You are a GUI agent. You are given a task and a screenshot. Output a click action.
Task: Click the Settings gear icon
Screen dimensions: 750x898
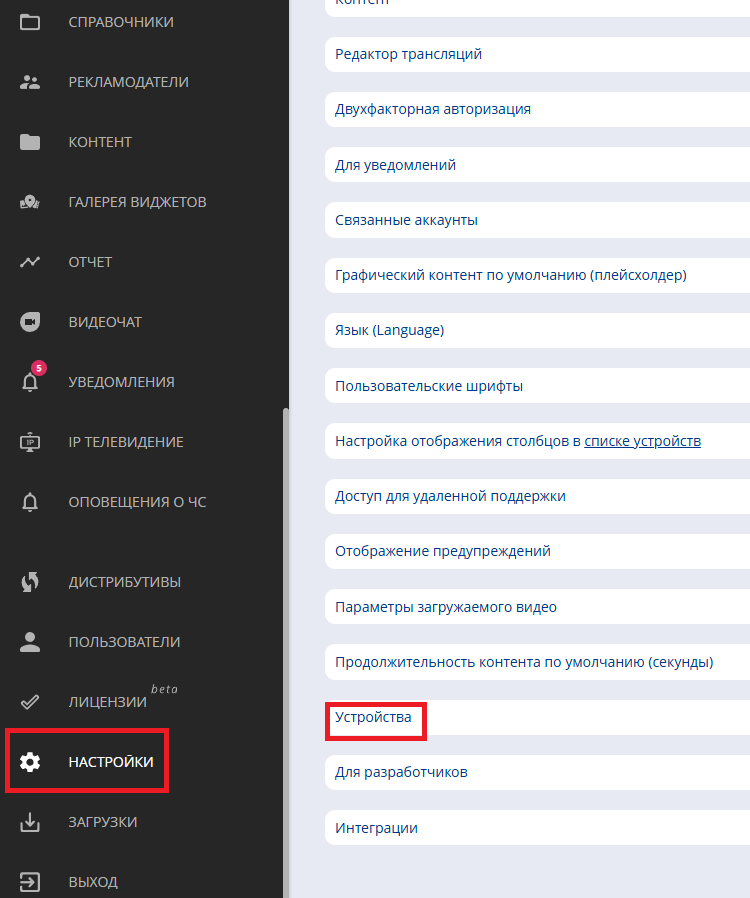click(x=30, y=762)
